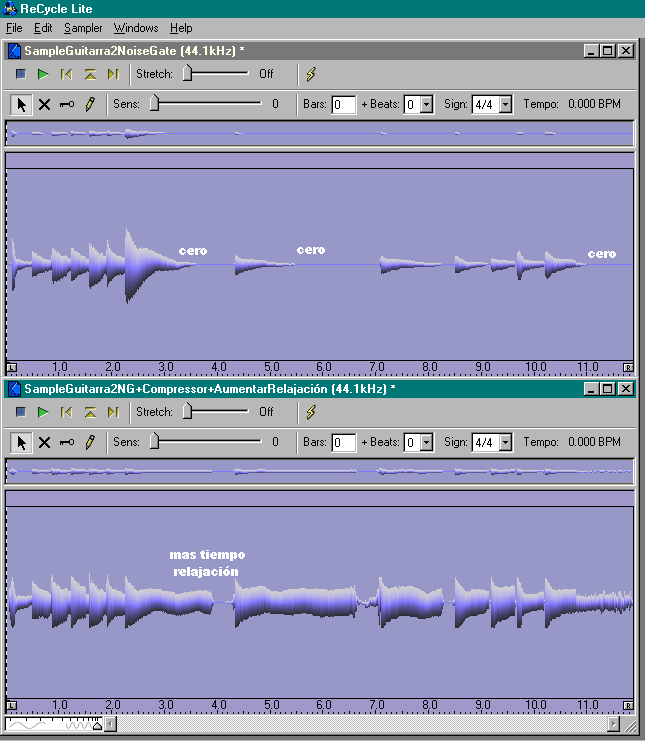Select the X hide tool in NoiseGate window
645x742 pixels.
pyautogui.click(x=44, y=104)
